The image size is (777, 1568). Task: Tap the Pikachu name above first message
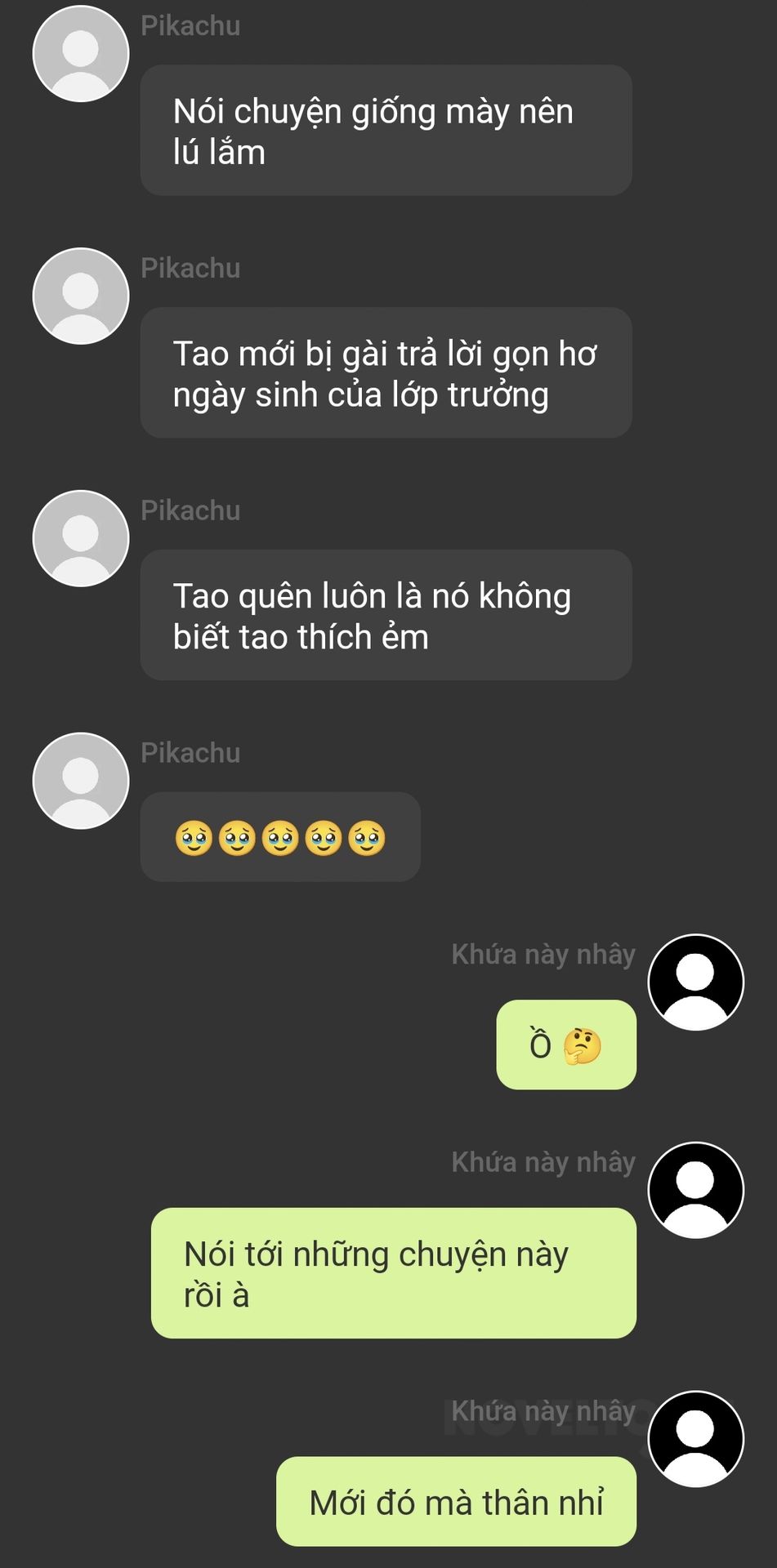click(x=190, y=26)
